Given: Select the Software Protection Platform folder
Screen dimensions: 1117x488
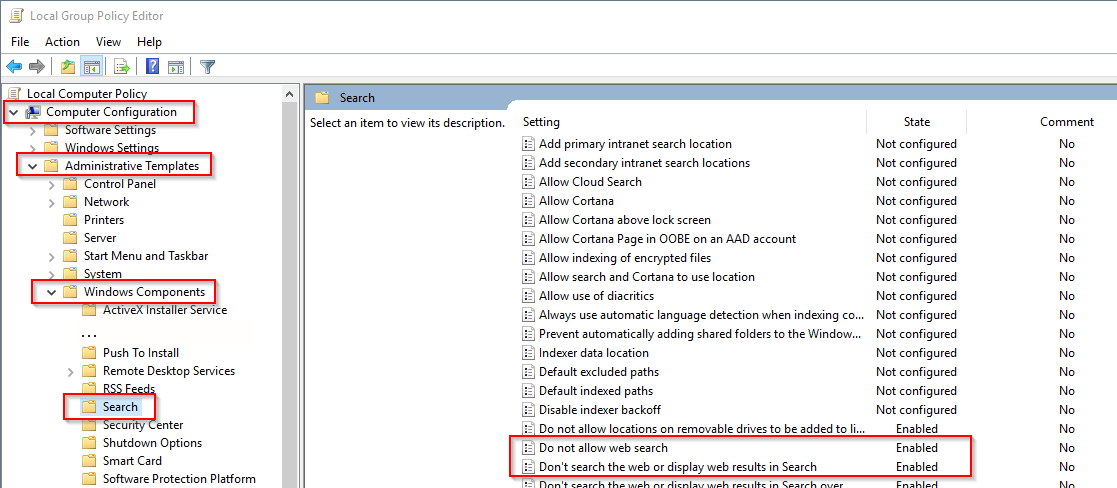Looking at the screenshot, I should click(180, 479).
